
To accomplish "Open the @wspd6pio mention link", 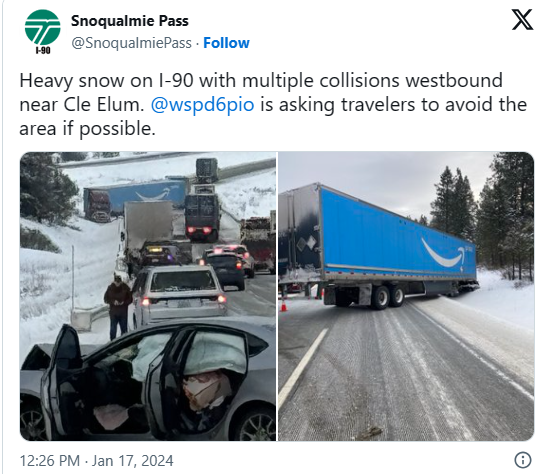I will pos(202,104).
